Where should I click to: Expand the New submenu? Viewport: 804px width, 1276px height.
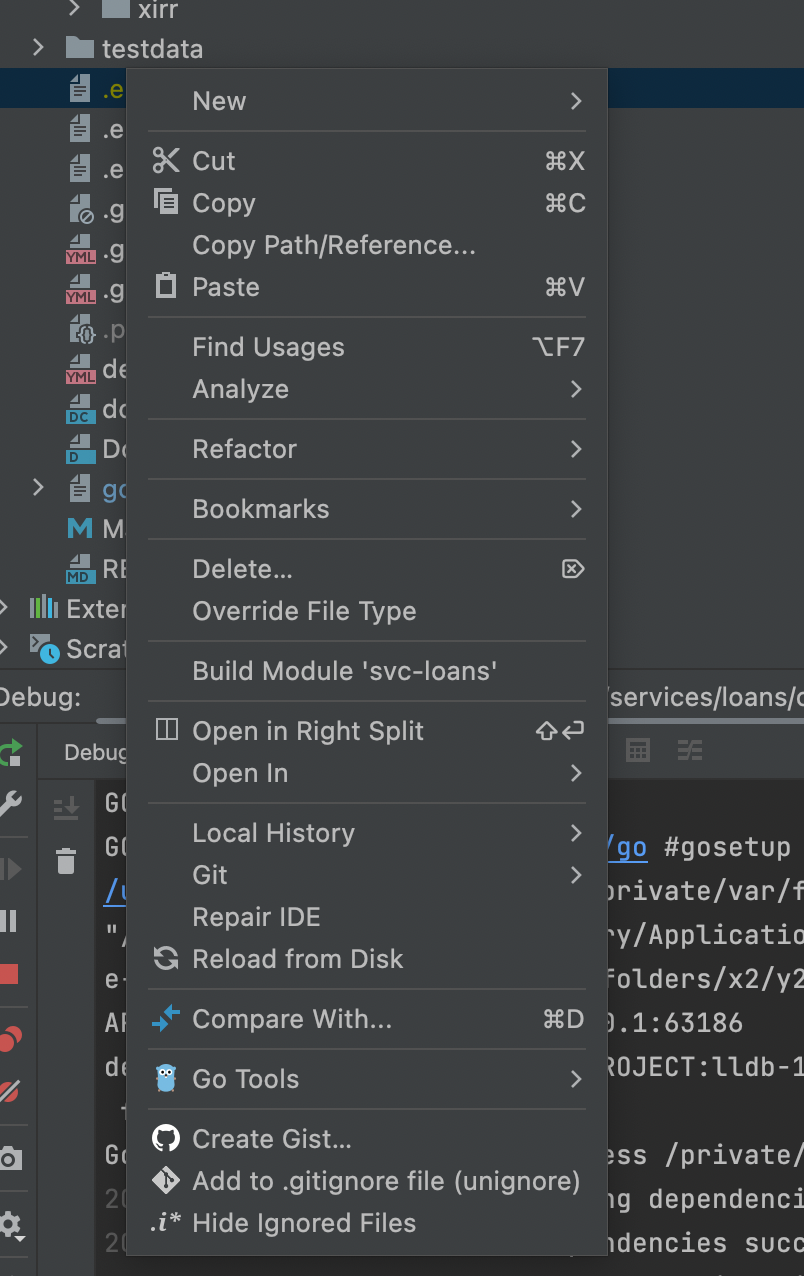pyautogui.click(x=367, y=101)
